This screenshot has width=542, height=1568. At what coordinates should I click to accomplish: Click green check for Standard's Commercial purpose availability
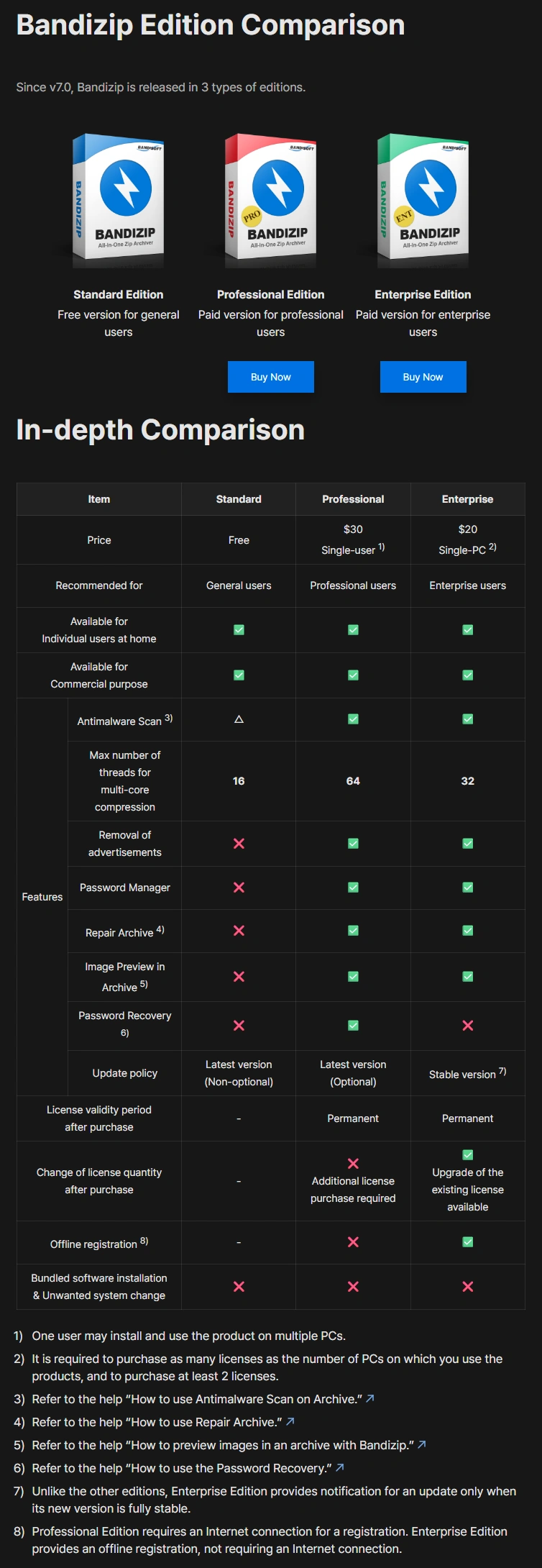pyautogui.click(x=239, y=675)
